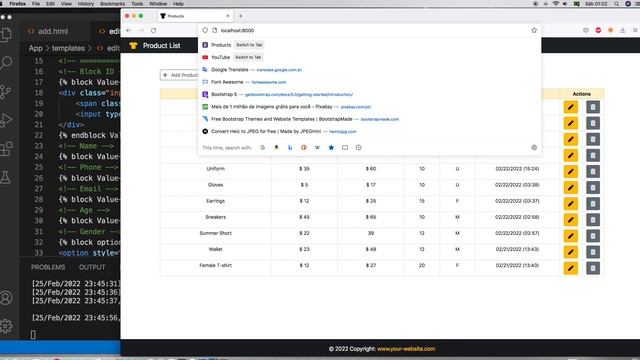The height and width of the screenshot is (360, 640).
Task: Search with Bing one-off icon
Action: tap(290, 147)
